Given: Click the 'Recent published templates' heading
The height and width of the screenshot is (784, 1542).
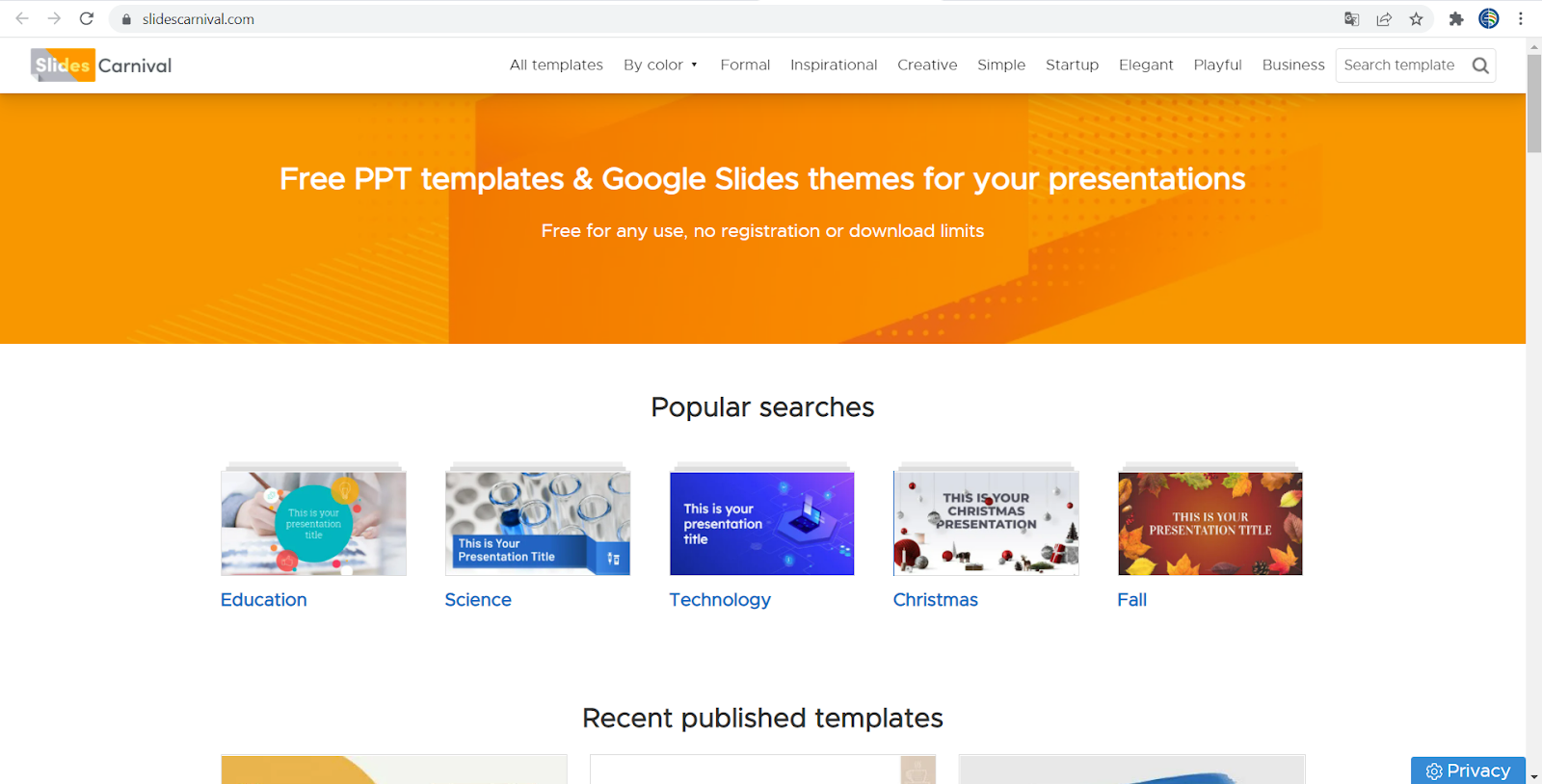Looking at the screenshot, I should 762,719.
